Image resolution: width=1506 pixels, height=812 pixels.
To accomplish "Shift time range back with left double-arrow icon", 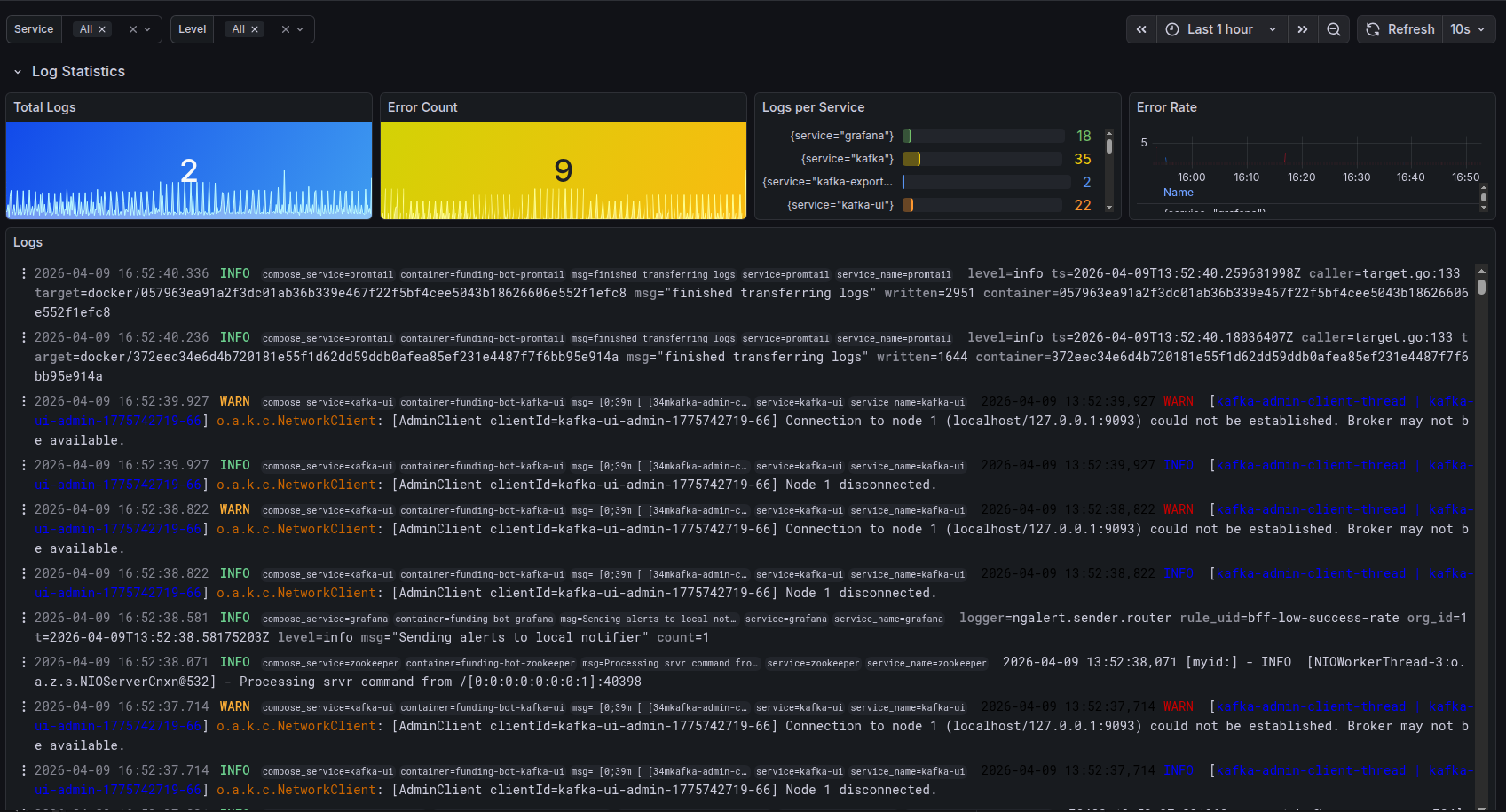I will click(x=1141, y=28).
